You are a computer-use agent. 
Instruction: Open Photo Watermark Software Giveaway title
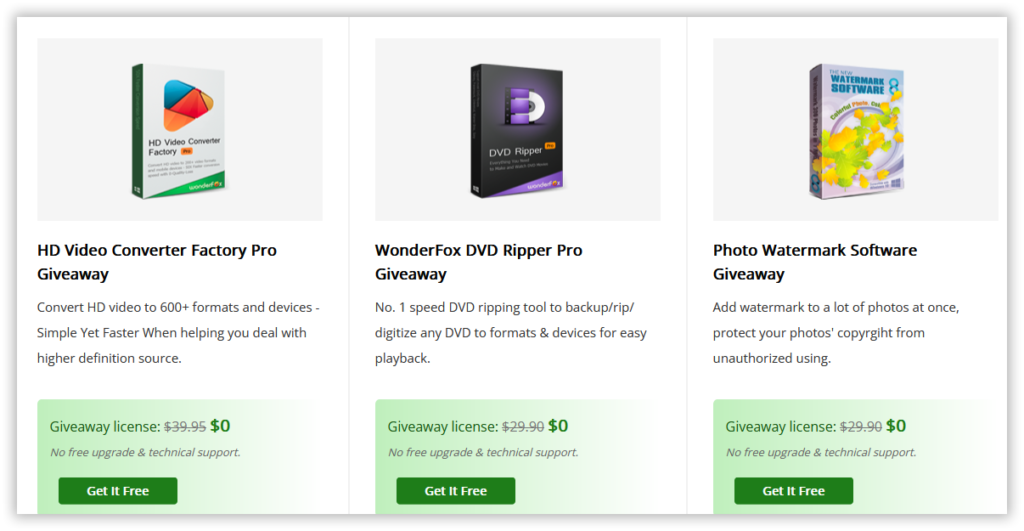tap(815, 262)
